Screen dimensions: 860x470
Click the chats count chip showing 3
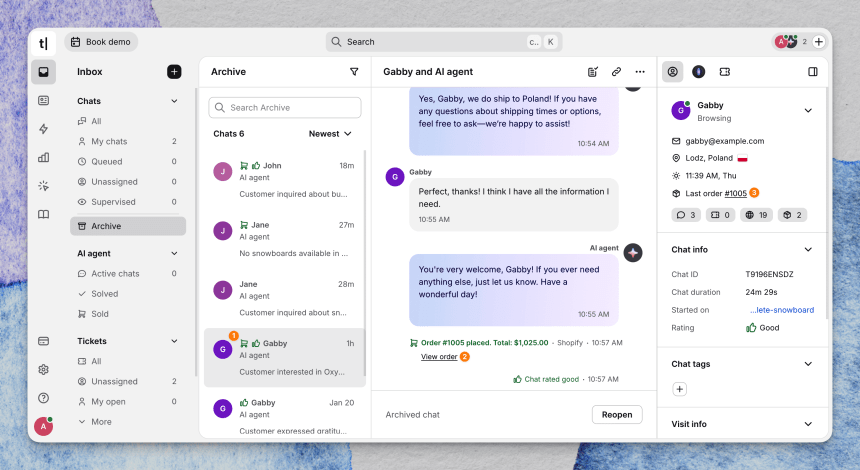coord(686,215)
